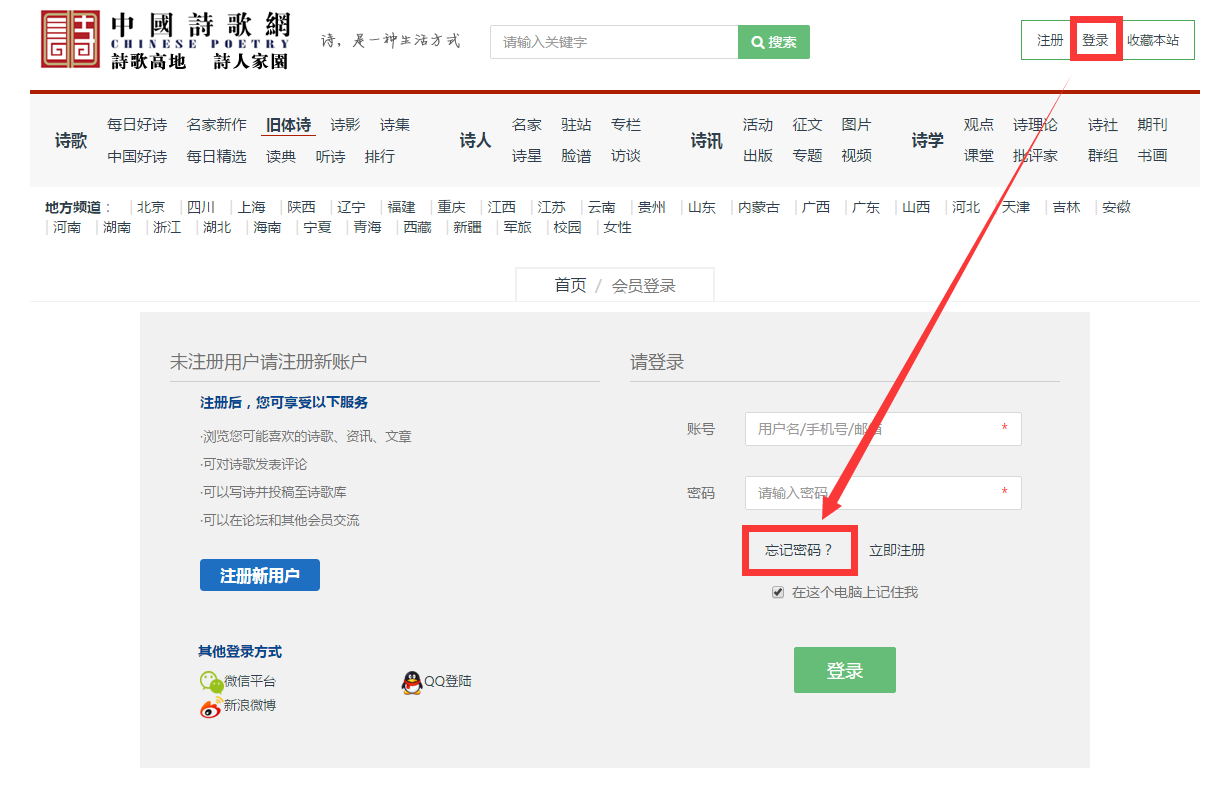Click 收藏本站 in the header
This screenshot has height=791, width=1224.
pyautogui.click(x=1152, y=41)
